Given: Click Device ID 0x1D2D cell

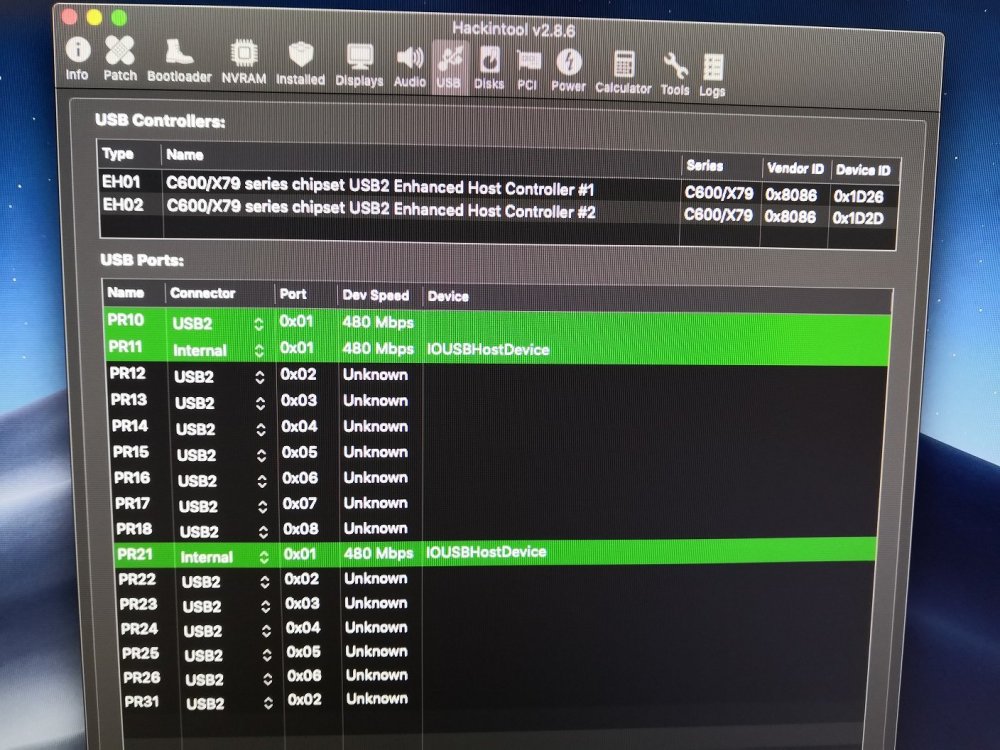Looking at the screenshot, I should (858, 218).
